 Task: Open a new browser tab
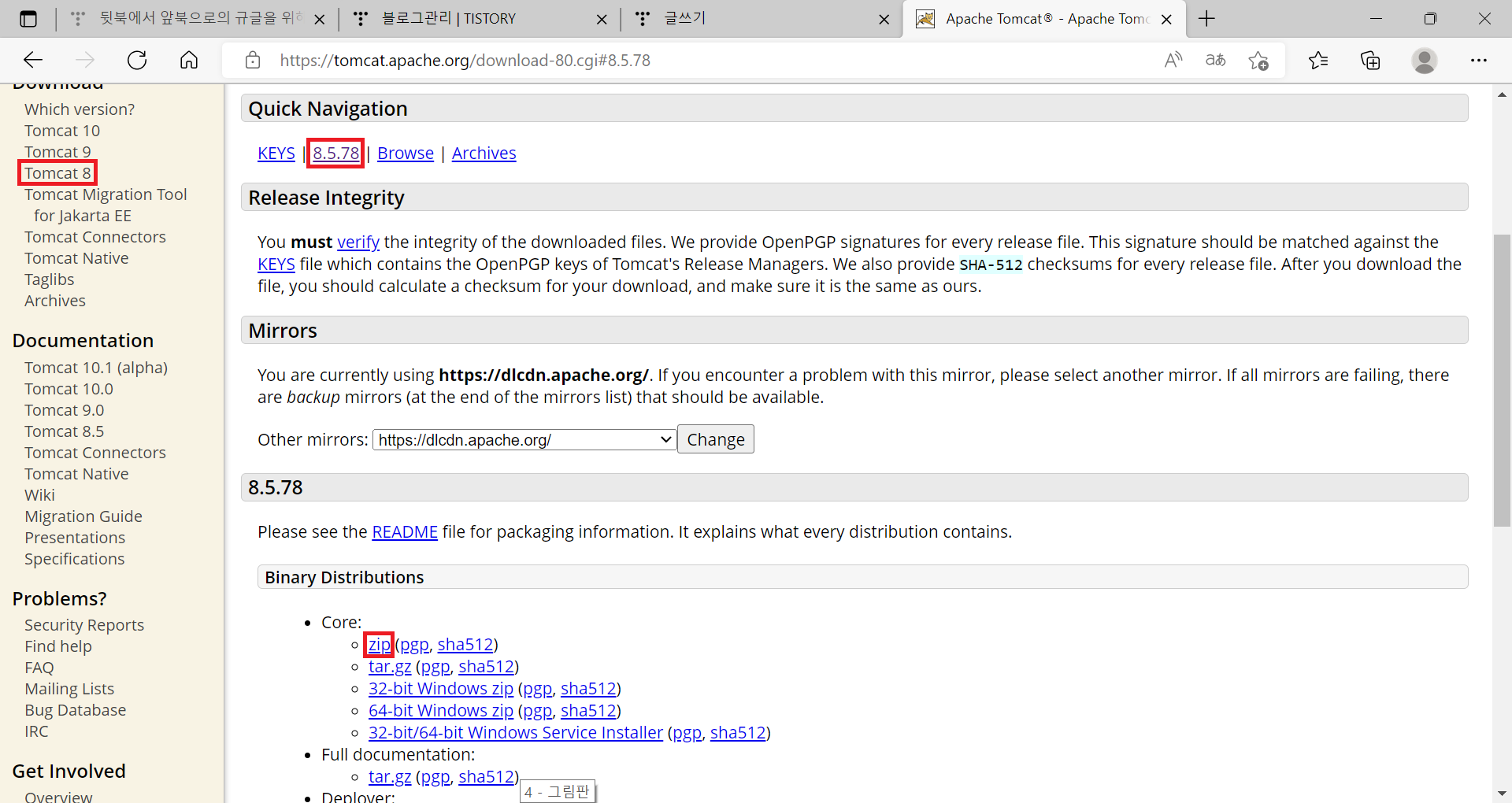point(1206,19)
